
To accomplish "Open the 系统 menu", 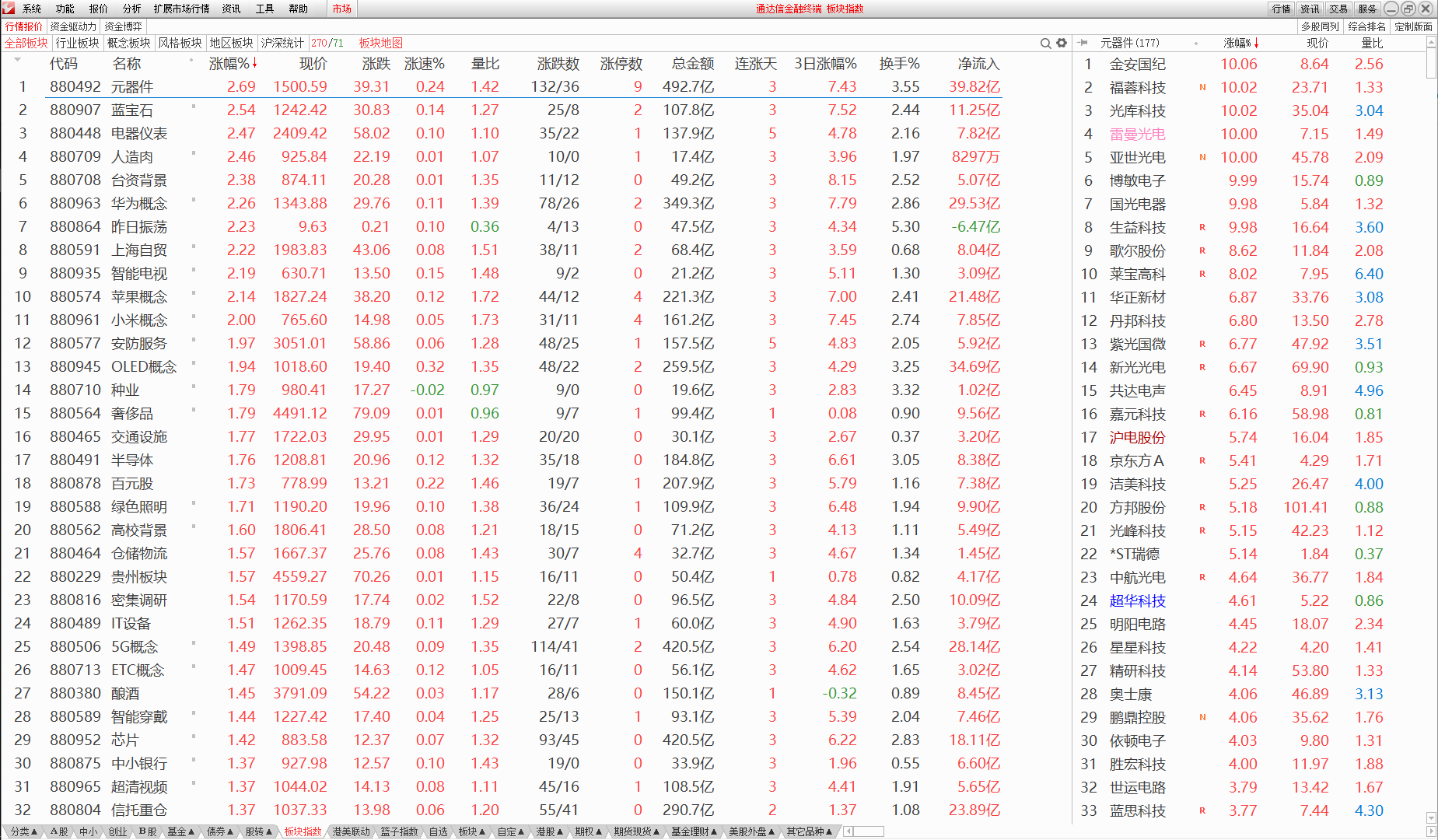I will (32, 9).
